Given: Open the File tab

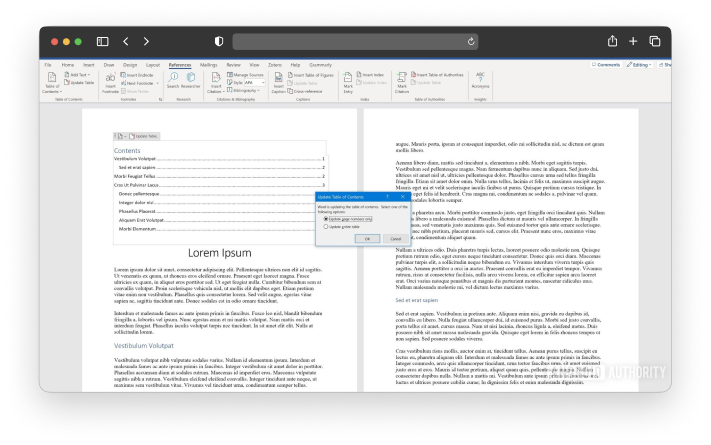Looking at the screenshot, I should coord(48,65).
